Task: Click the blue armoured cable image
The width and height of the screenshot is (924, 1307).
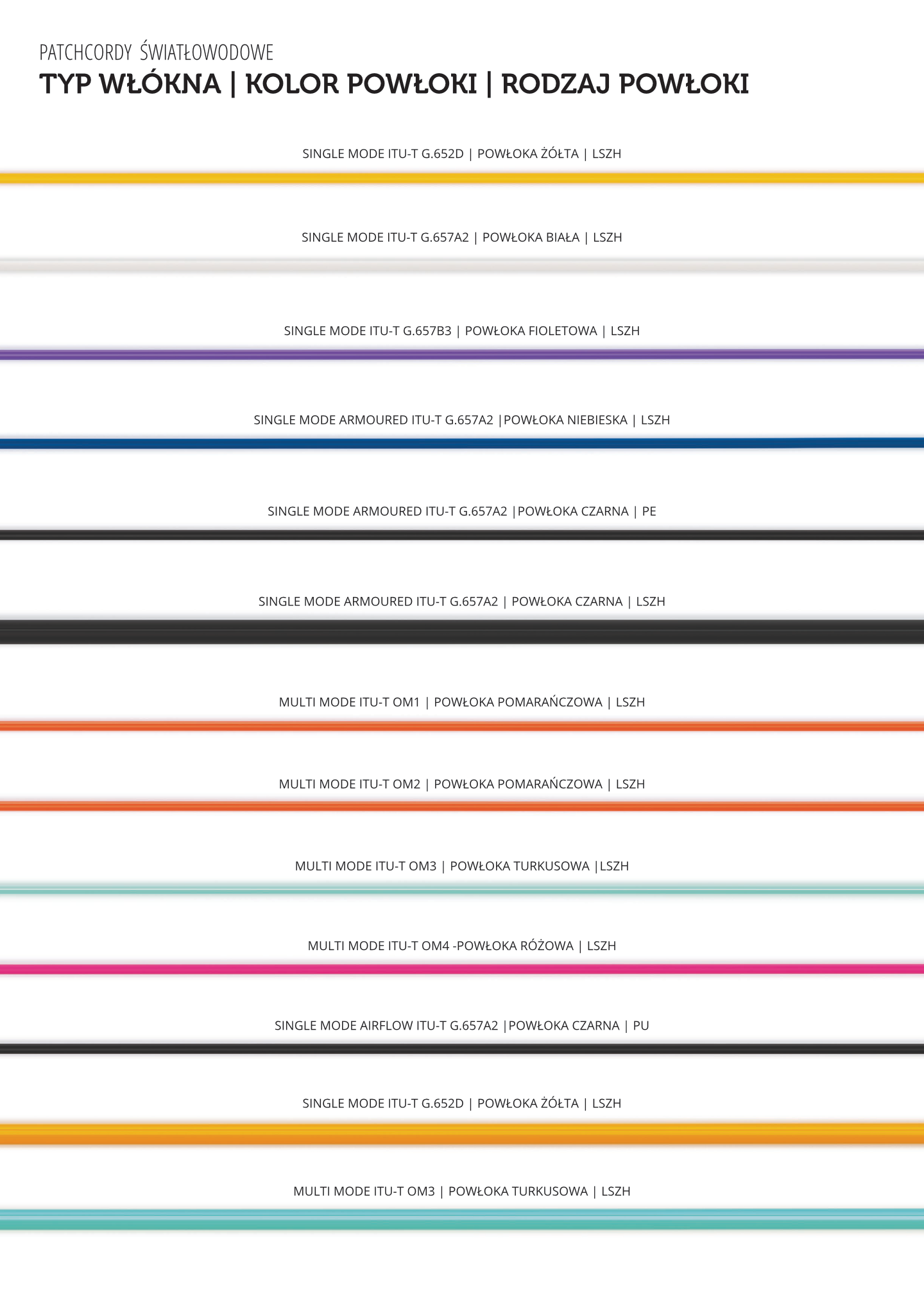Action: (462, 443)
